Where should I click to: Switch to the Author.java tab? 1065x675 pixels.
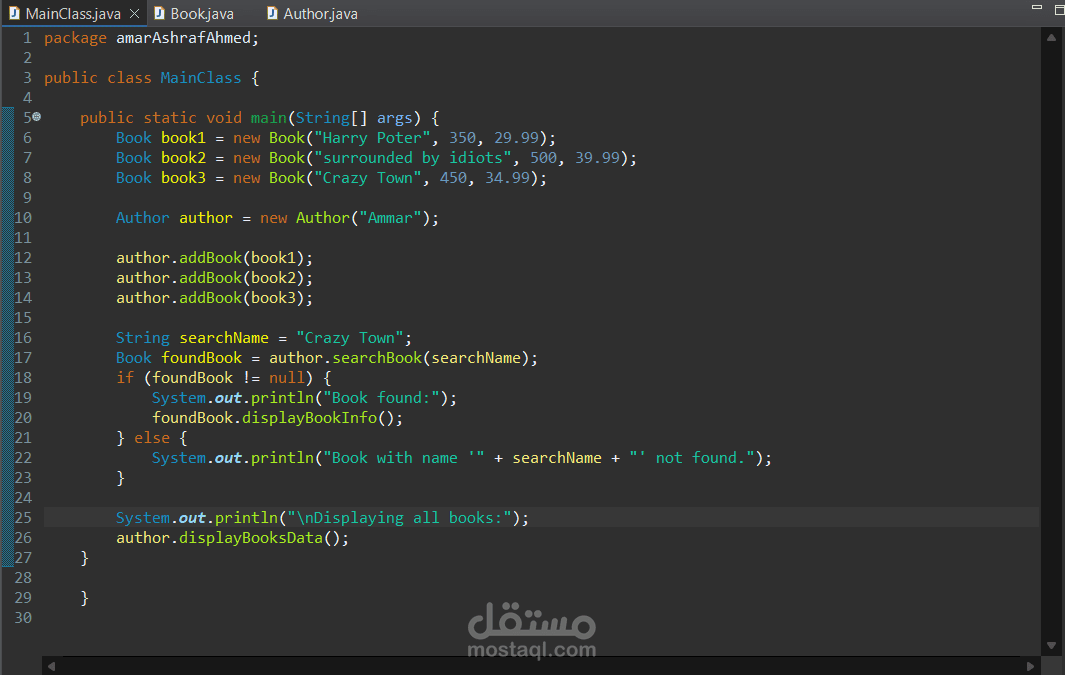pyautogui.click(x=312, y=14)
